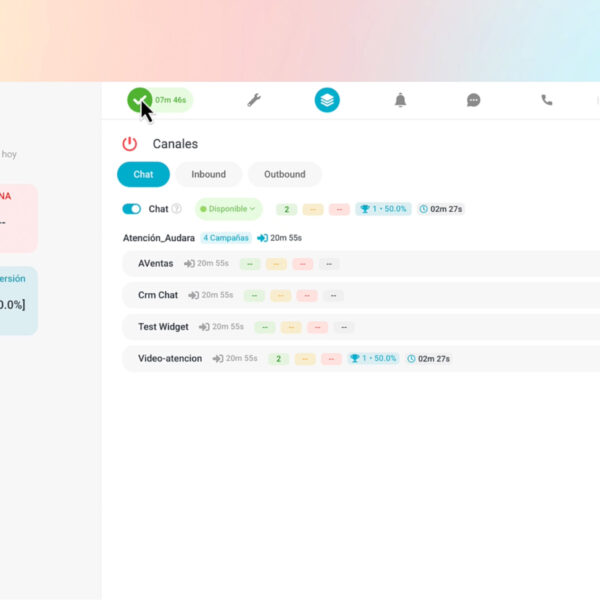The width and height of the screenshot is (600, 600).
Task: Switch to the Inbound tab
Action: point(209,174)
